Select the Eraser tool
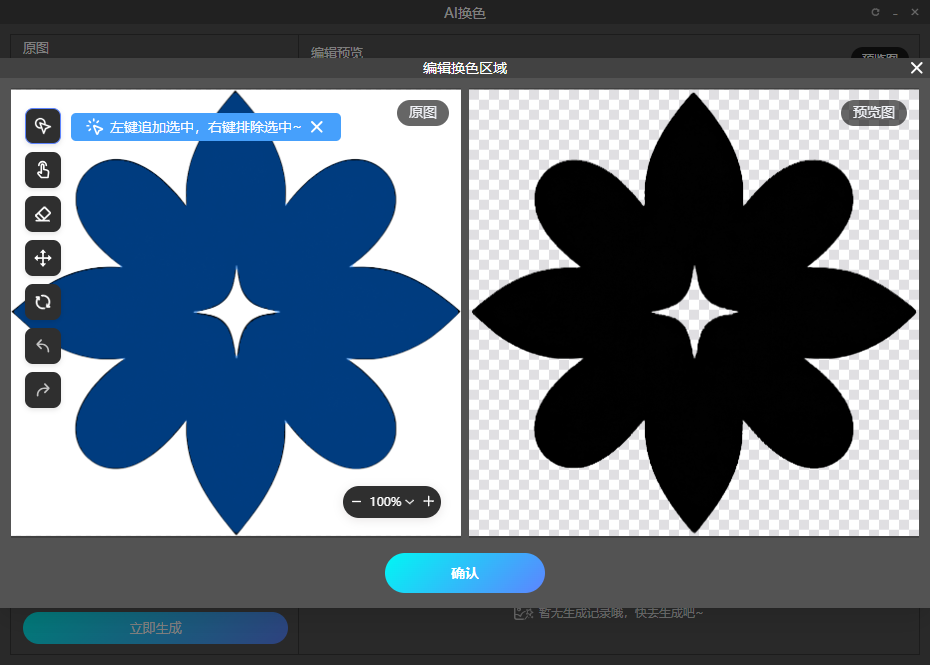Viewport: 930px width, 665px height. (43, 214)
